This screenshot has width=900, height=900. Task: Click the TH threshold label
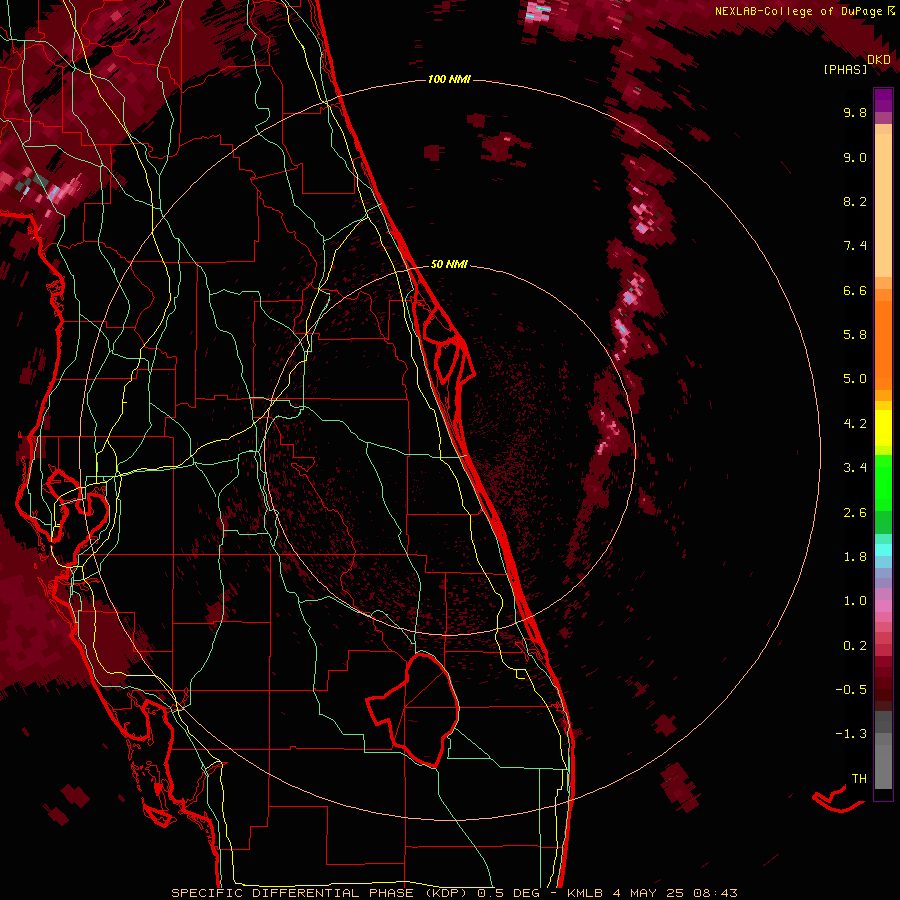(x=859, y=779)
